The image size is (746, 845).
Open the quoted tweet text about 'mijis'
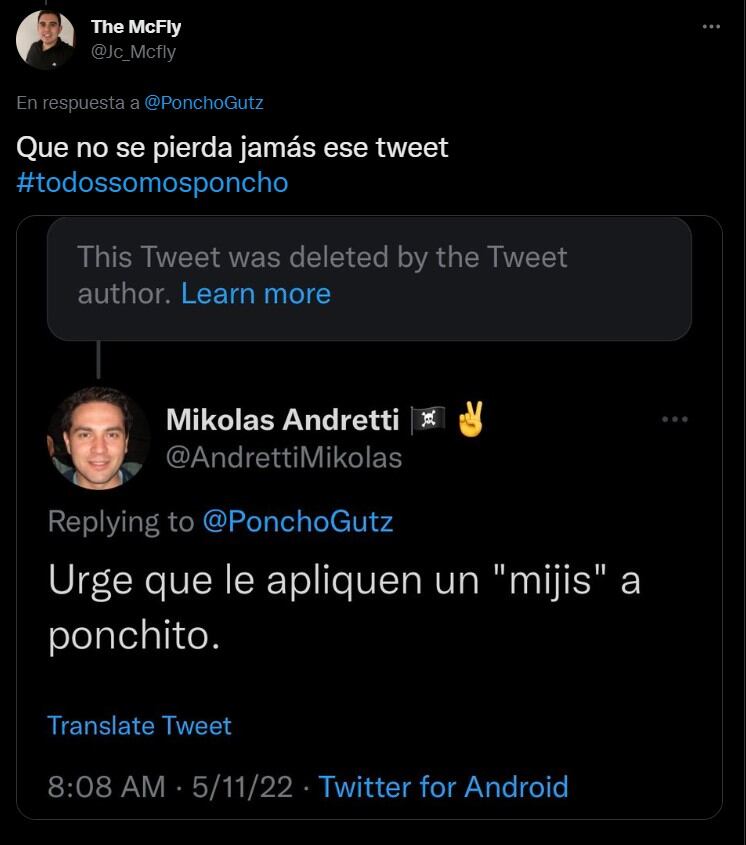[x=344, y=608]
